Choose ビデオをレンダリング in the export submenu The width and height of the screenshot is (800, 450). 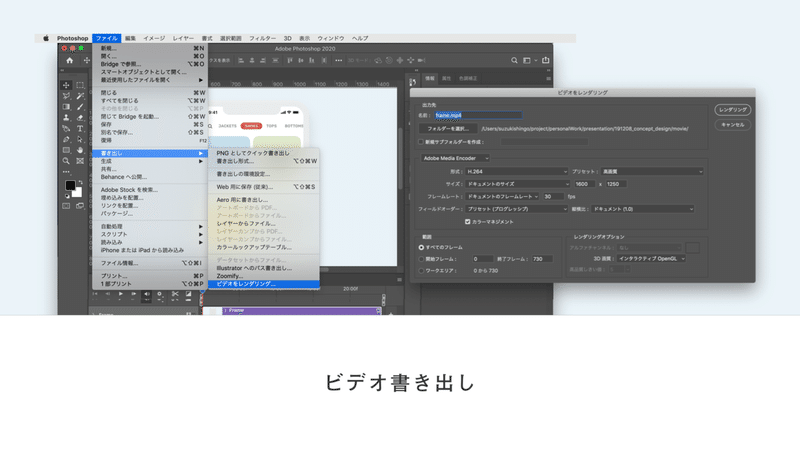click(264, 284)
